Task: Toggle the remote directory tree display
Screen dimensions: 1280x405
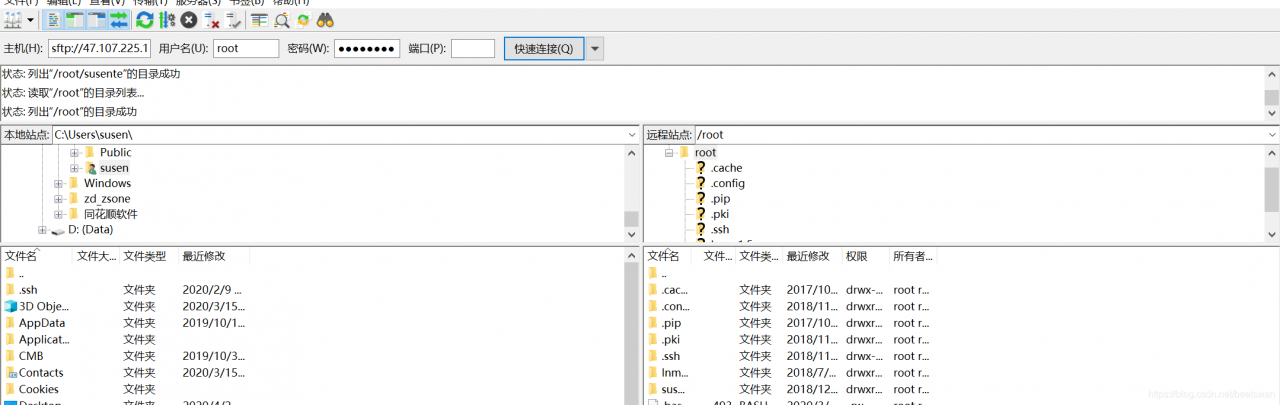Action: coord(97,19)
